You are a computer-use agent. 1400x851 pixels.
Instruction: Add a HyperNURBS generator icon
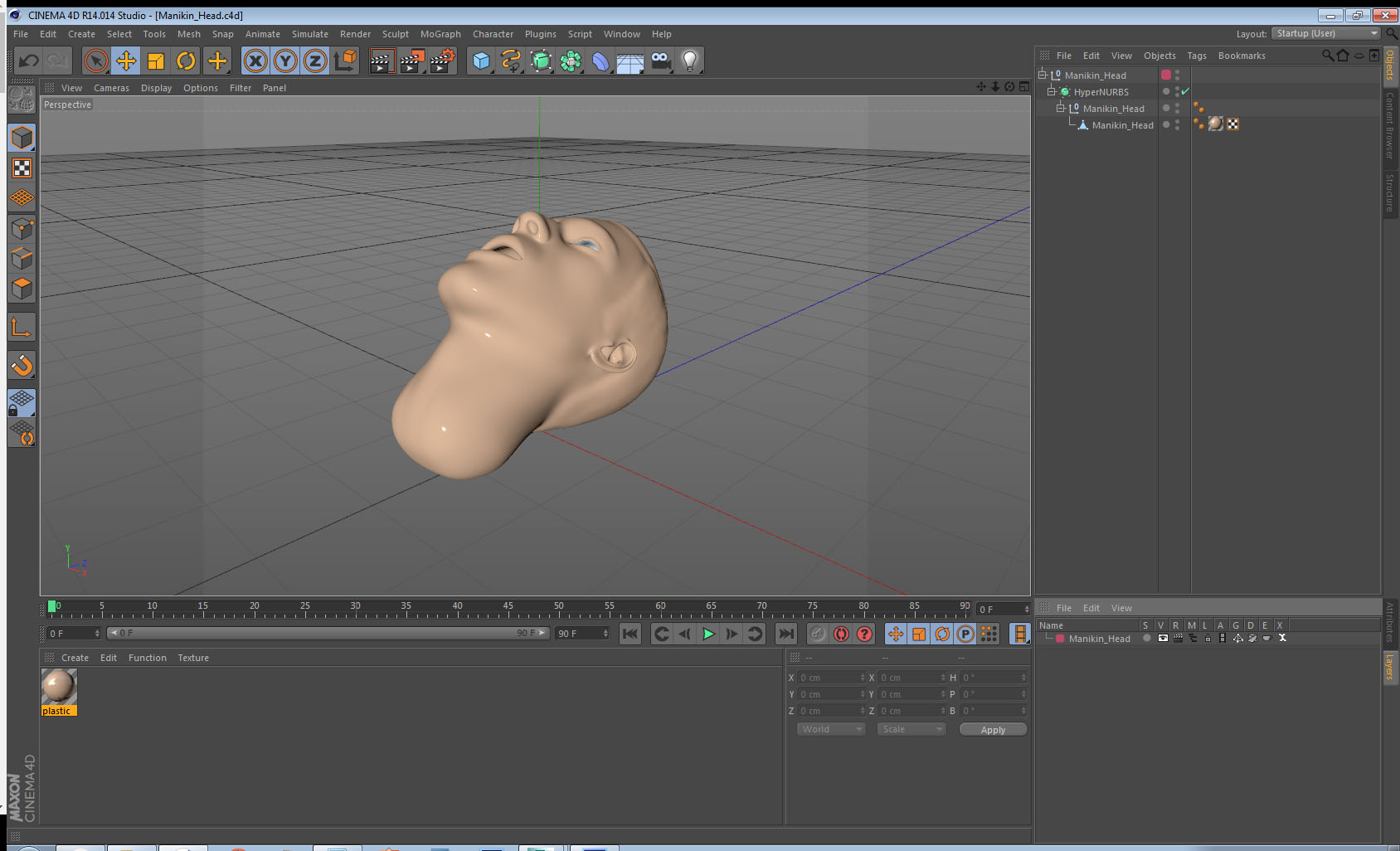tap(541, 61)
